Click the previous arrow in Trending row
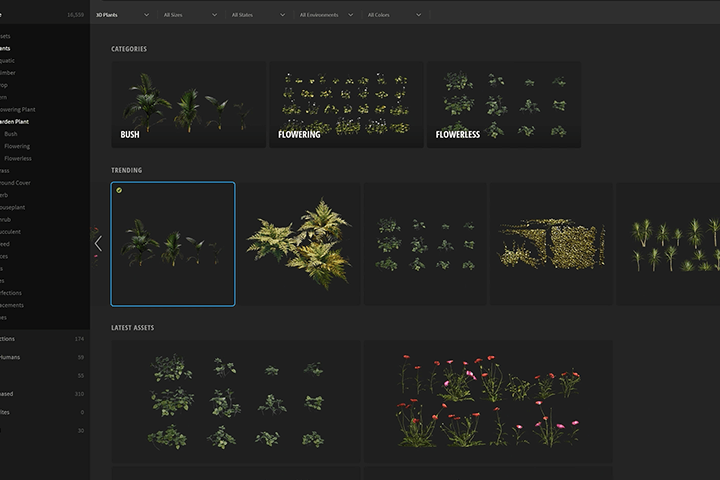The width and height of the screenshot is (720, 480). point(98,243)
